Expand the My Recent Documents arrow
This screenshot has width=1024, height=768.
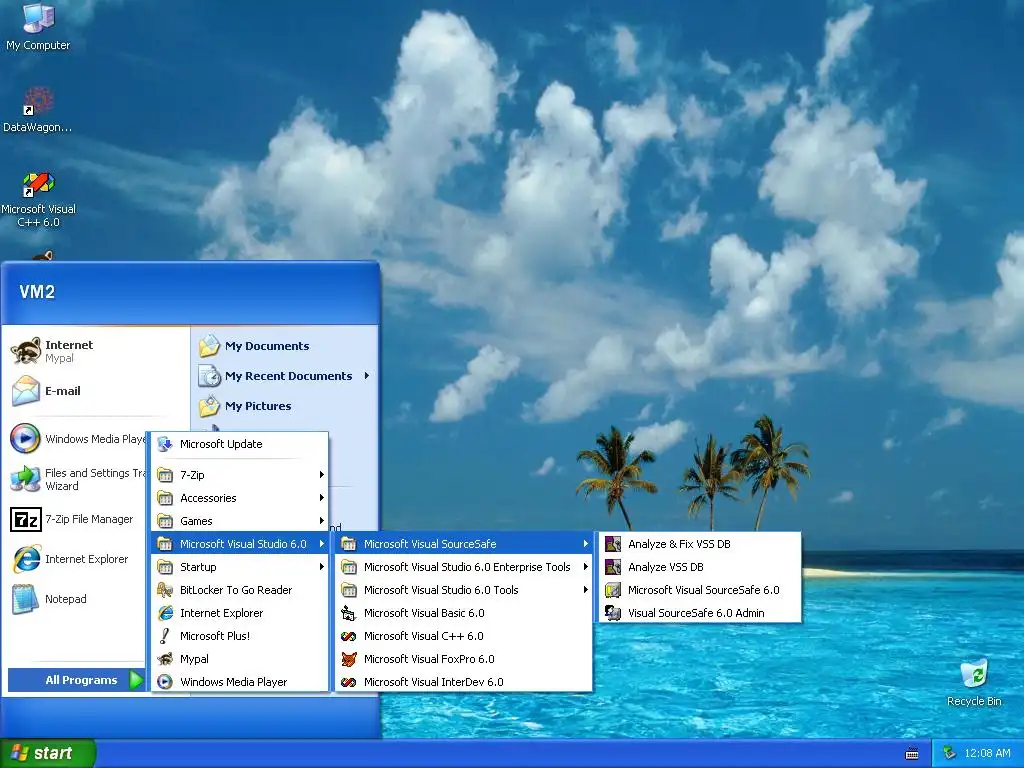(x=366, y=376)
